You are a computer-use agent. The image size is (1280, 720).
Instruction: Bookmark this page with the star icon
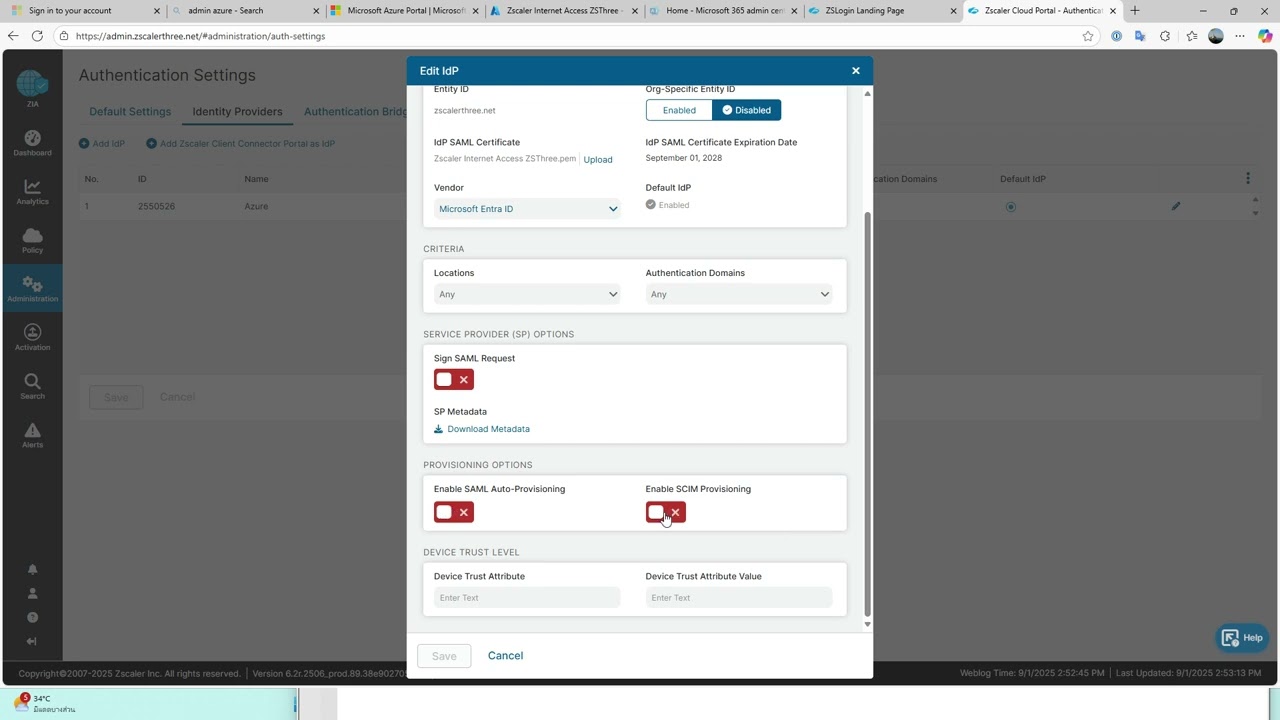(x=1088, y=36)
